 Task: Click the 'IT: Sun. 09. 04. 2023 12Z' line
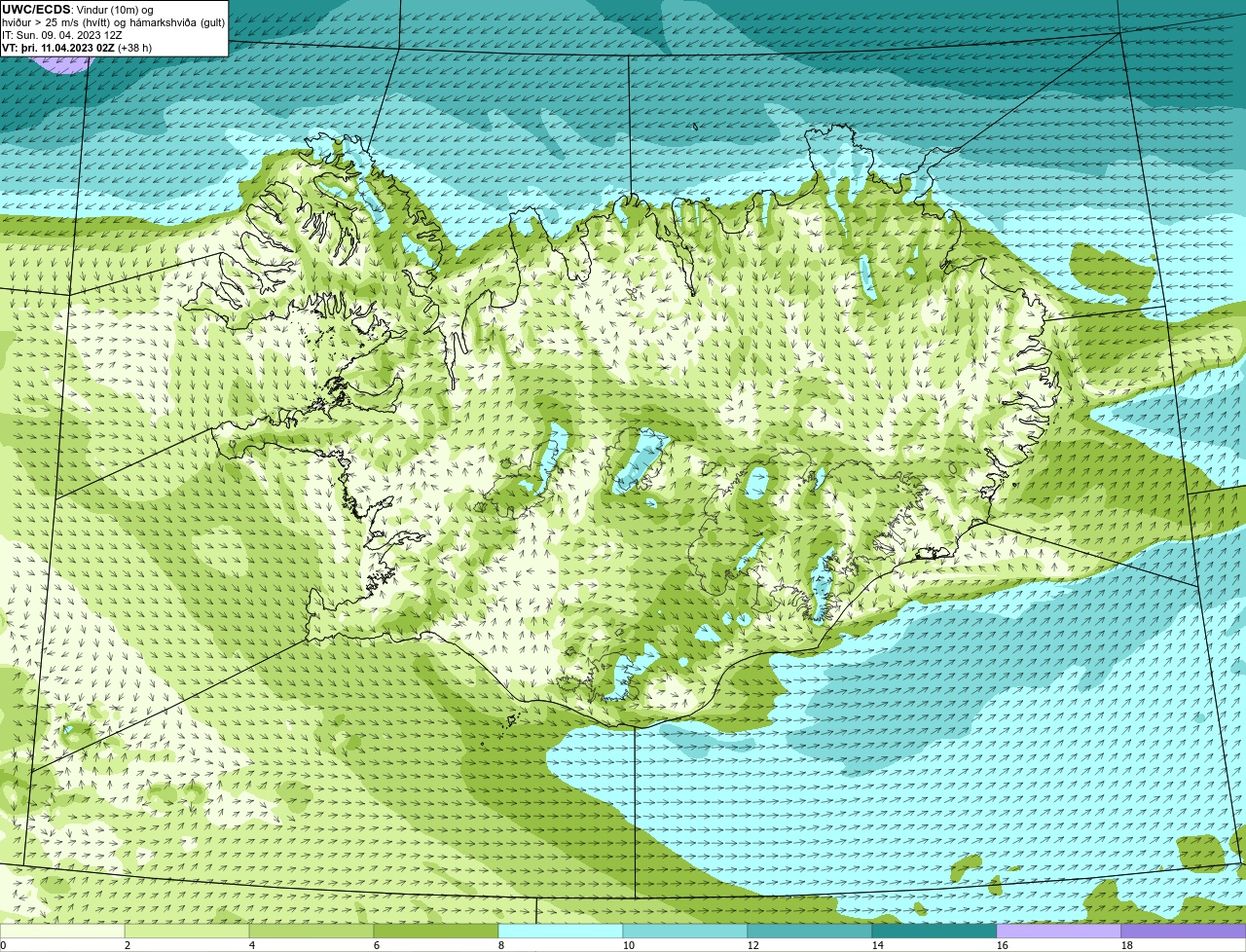(62, 35)
